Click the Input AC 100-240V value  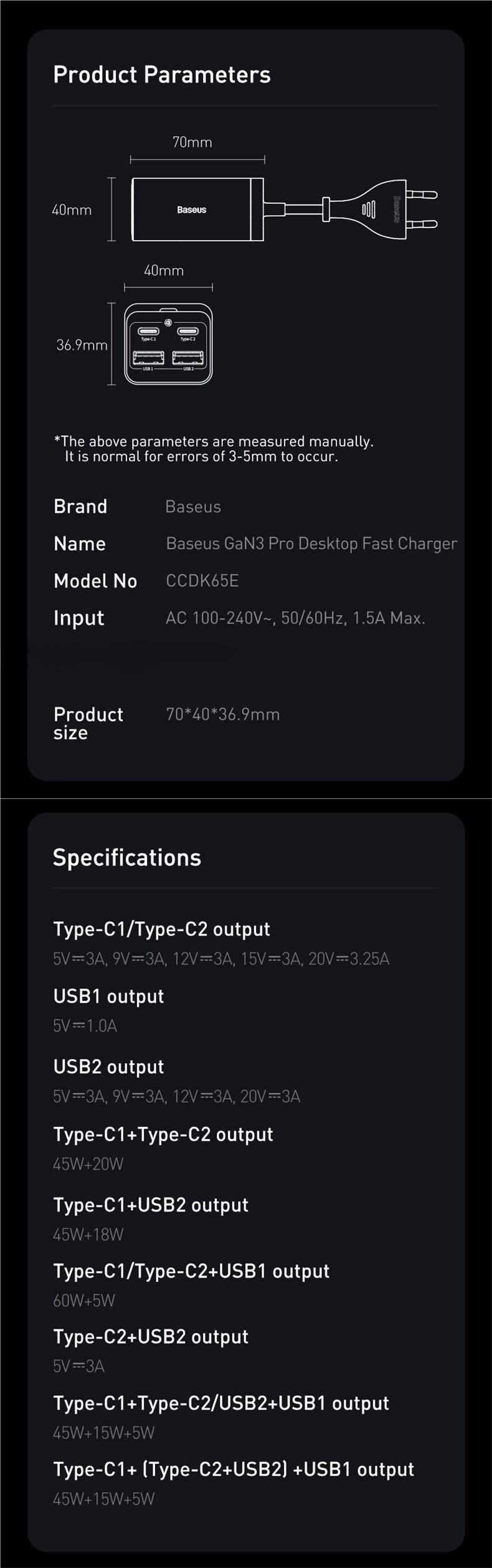pyautogui.click(x=295, y=618)
